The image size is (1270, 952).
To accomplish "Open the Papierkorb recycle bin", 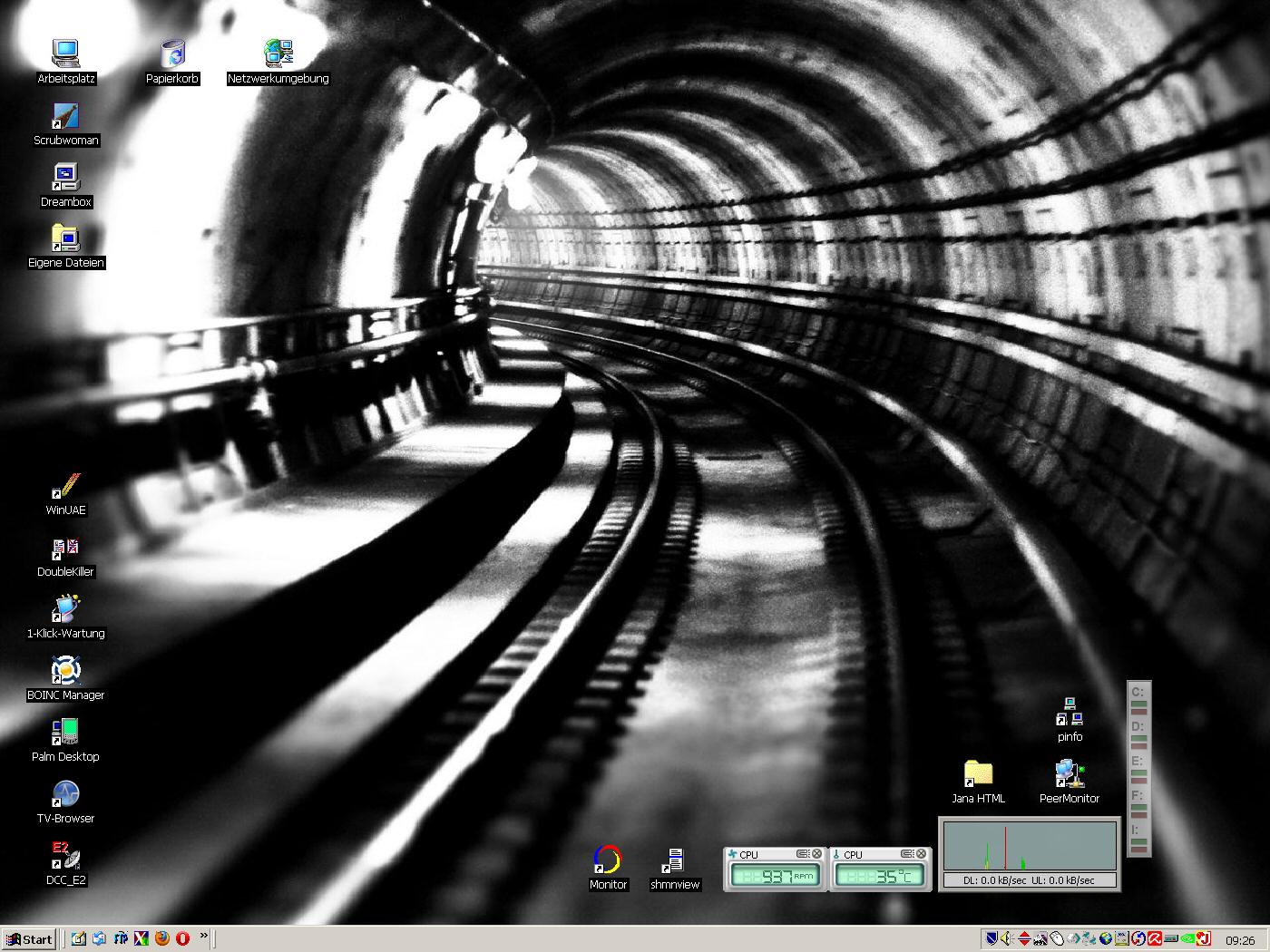I will [x=172, y=54].
